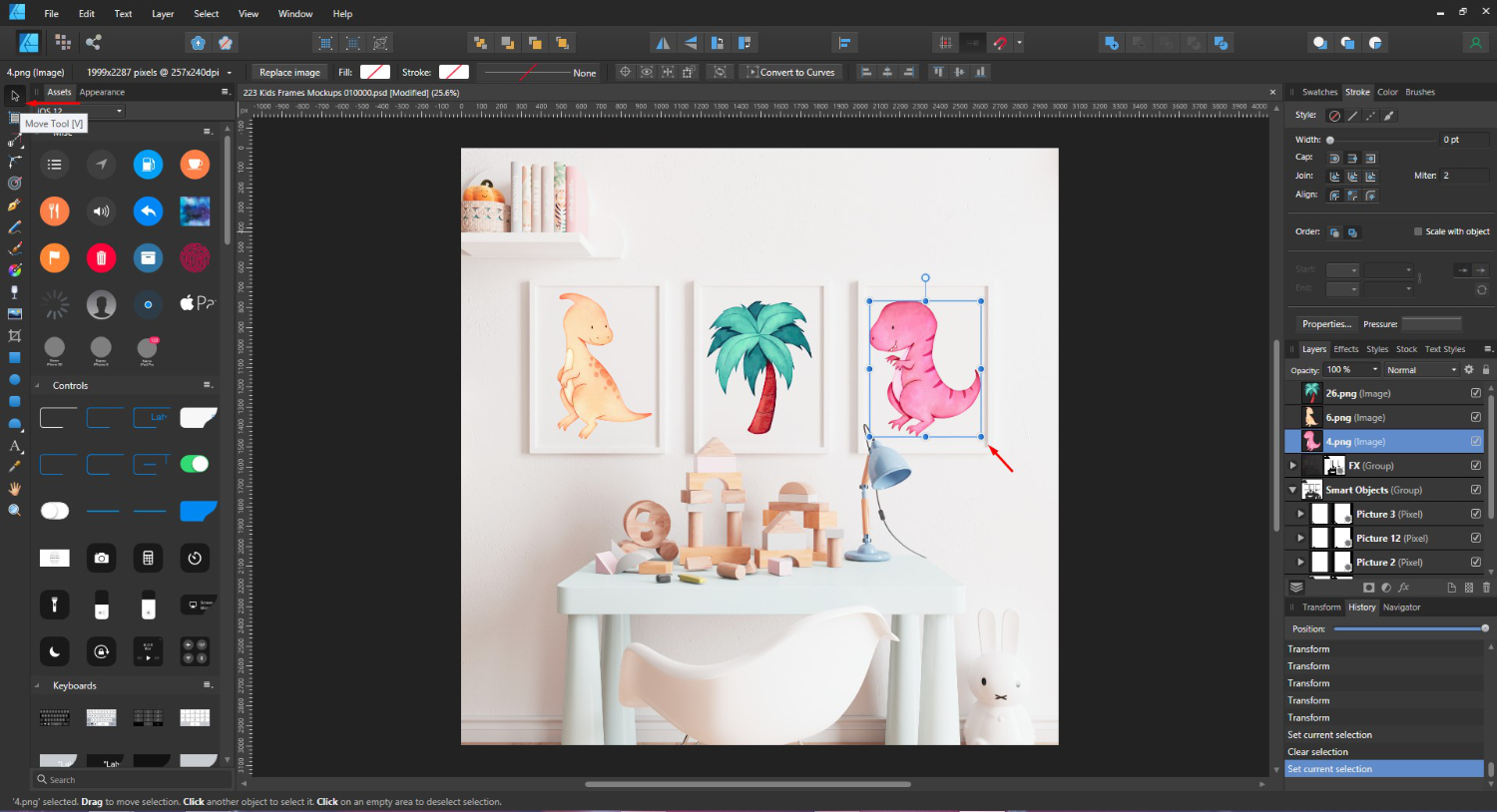Hide the 6.png layer
This screenshot has height=812, width=1497.
pyautogui.click(x=1476, y=417)
